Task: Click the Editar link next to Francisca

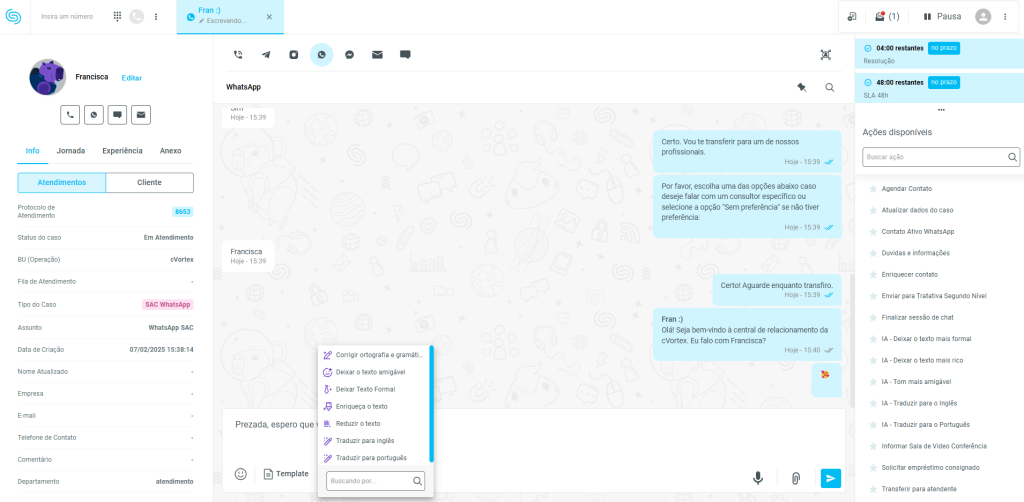Action: point(132,78)
